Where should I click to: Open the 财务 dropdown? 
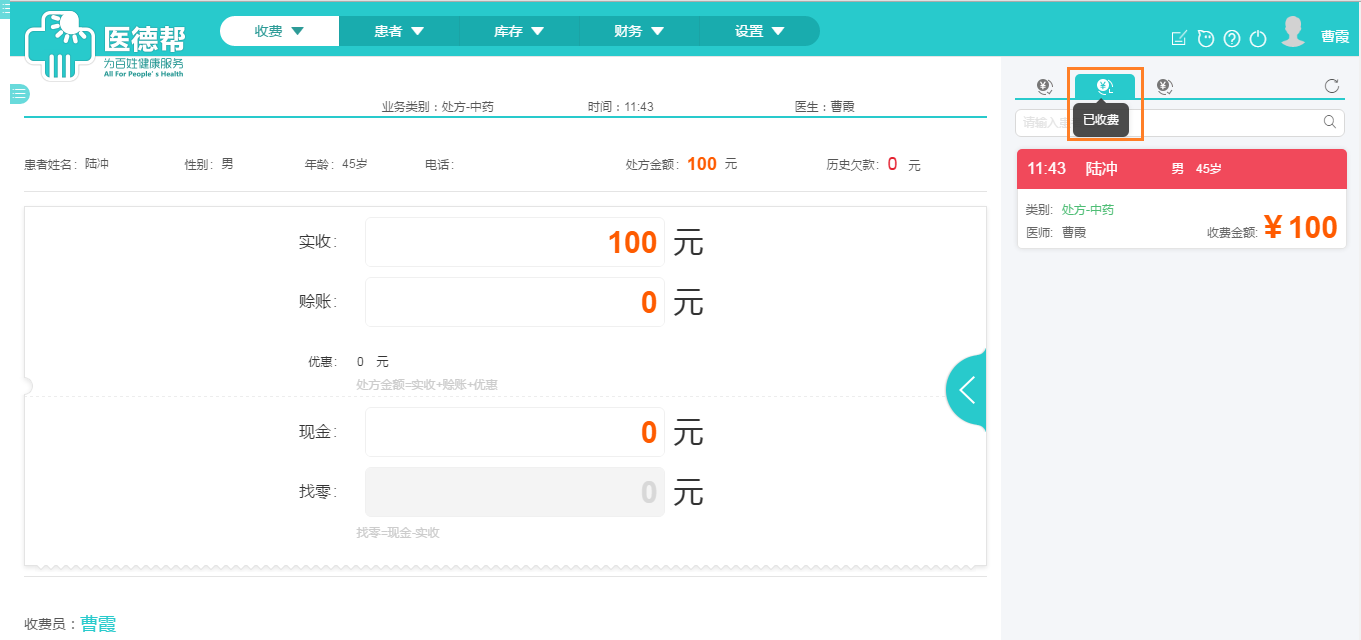coord(639,31)
